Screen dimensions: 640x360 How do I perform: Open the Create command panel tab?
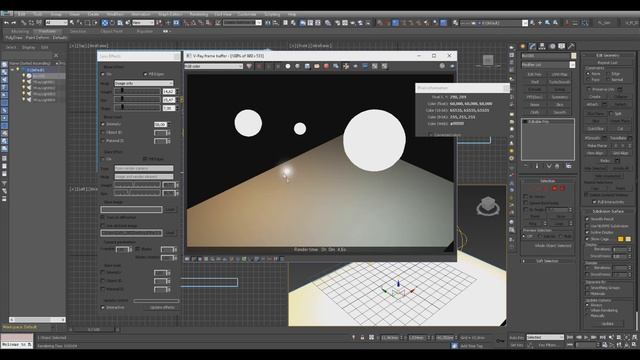523,47
